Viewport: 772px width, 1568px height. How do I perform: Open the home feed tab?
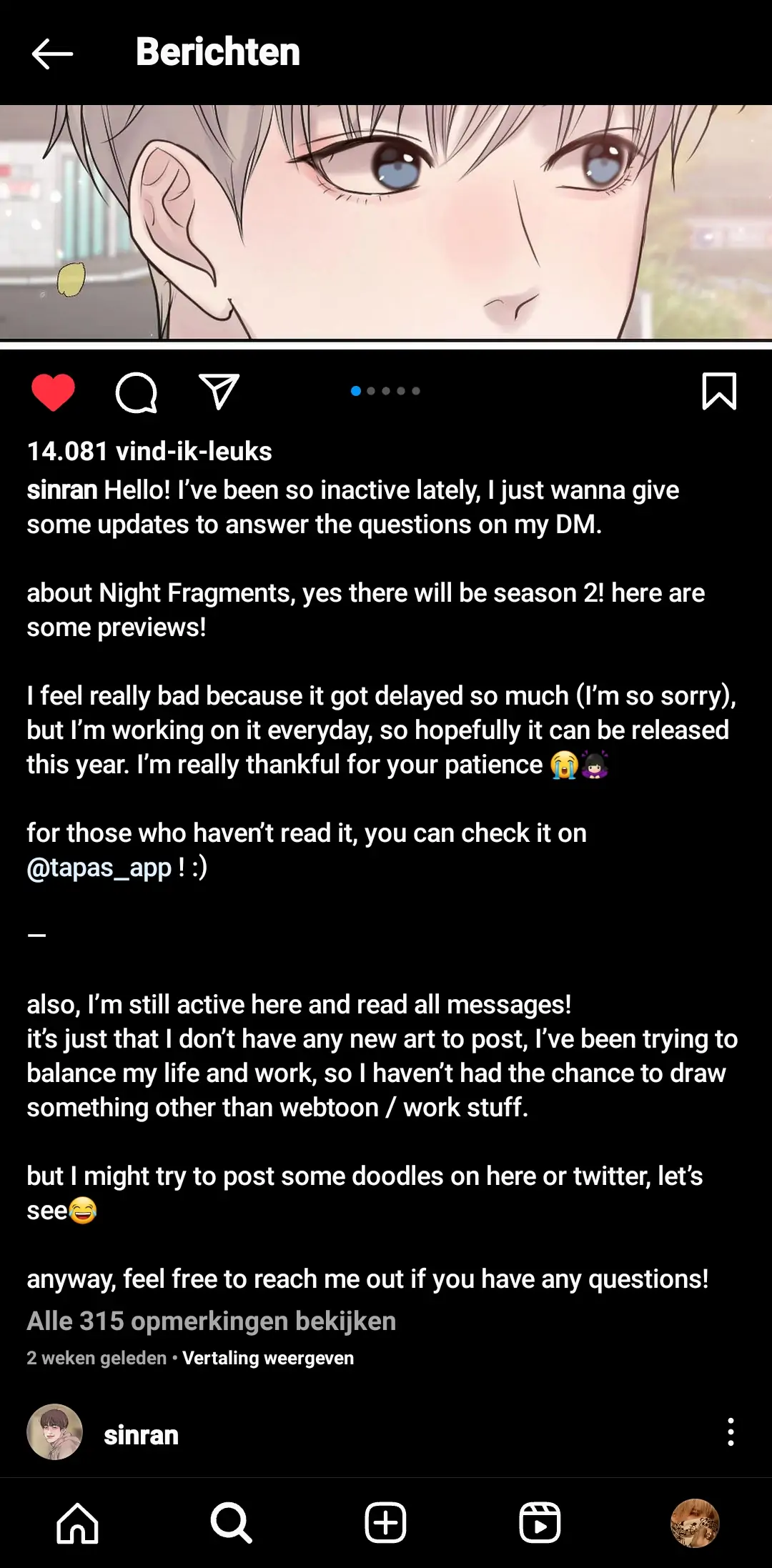coord(77,1523)
